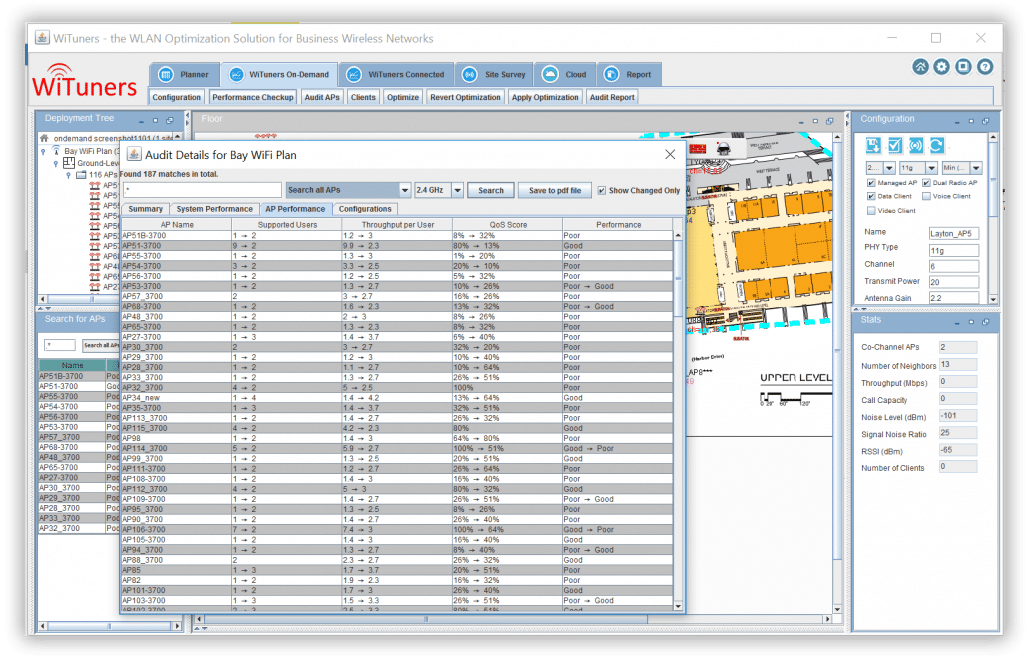
Task: Detach the Configuration panel
Action: [x=985, y=122]
